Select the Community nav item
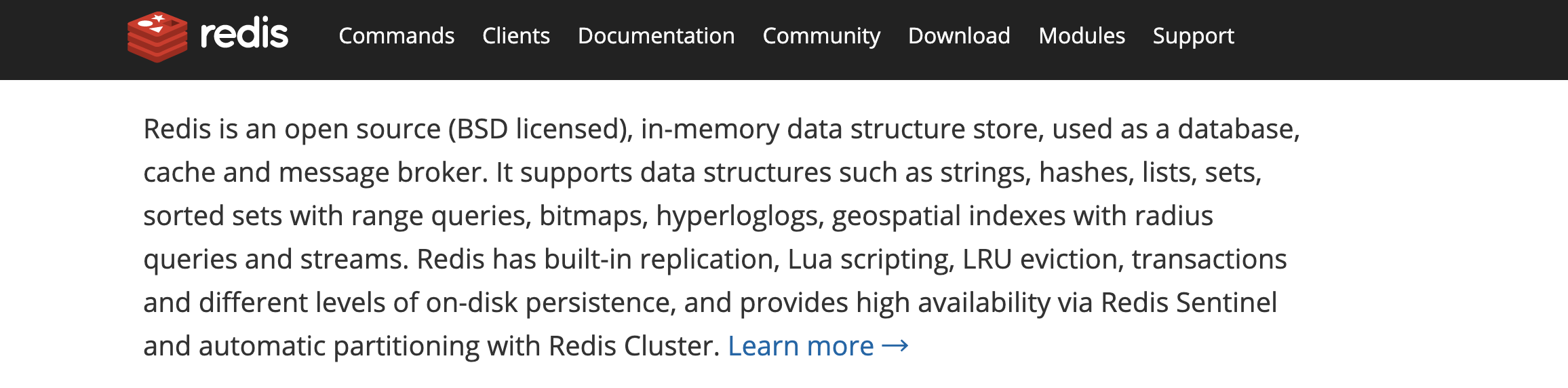1568x388 pixels. tap(821, 36)
